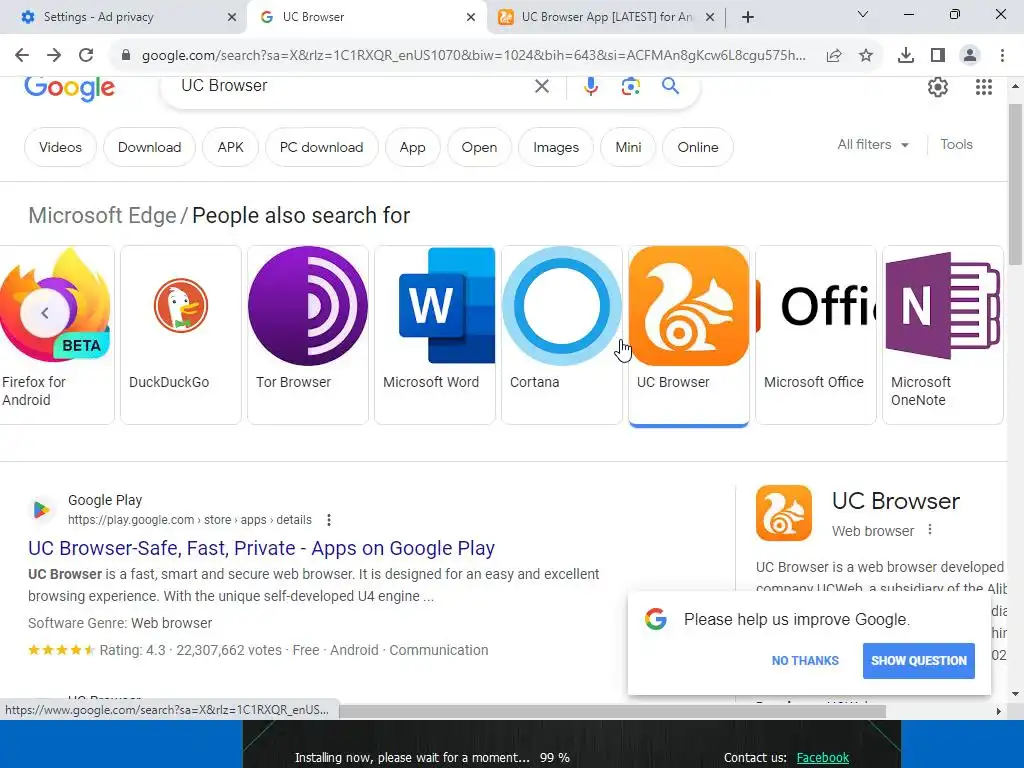Click the Google Play favicon
The image size is (1024, 768).
click(x=41, y=509)
